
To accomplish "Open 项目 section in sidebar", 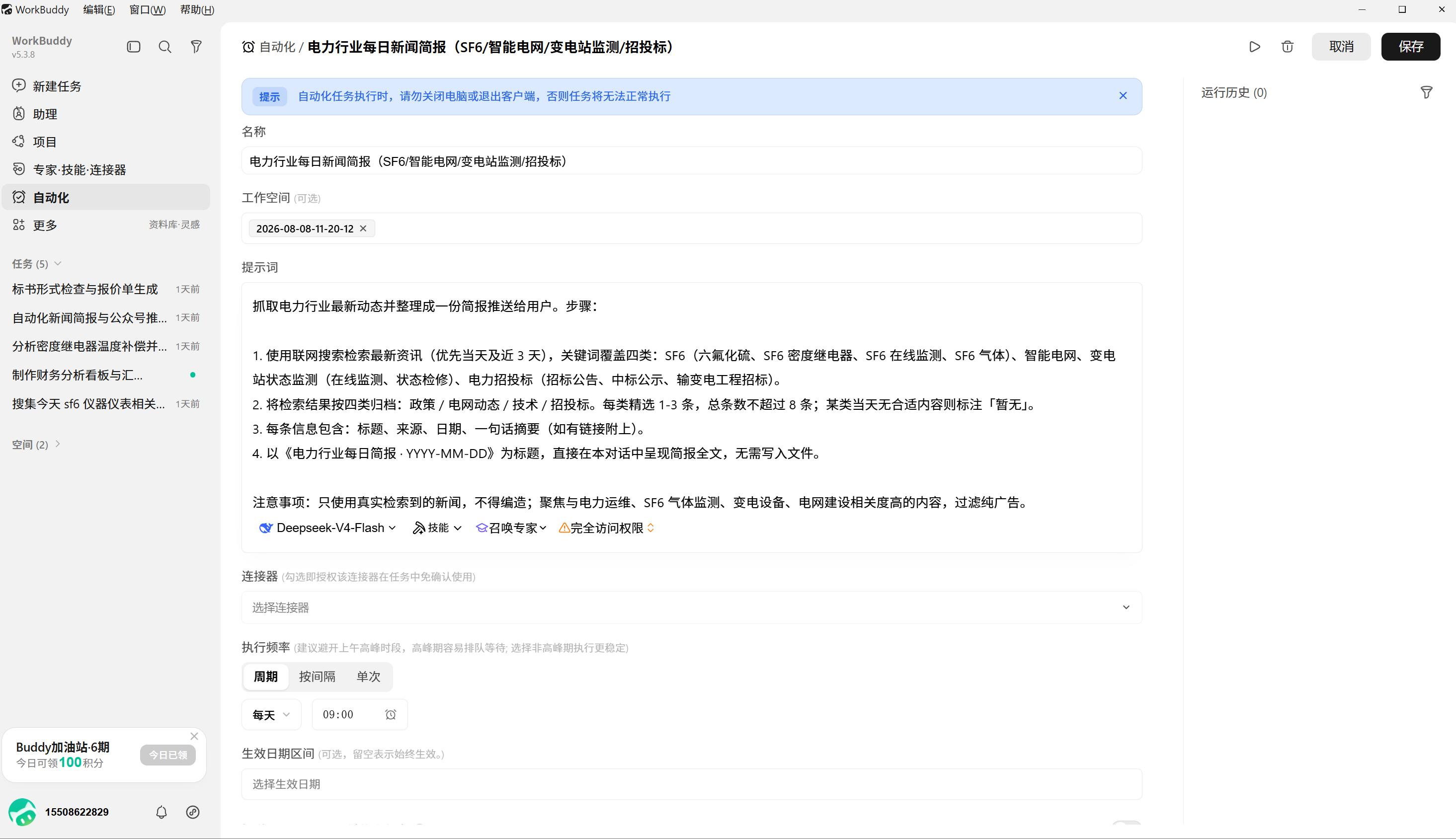I will tap(106, 142).
